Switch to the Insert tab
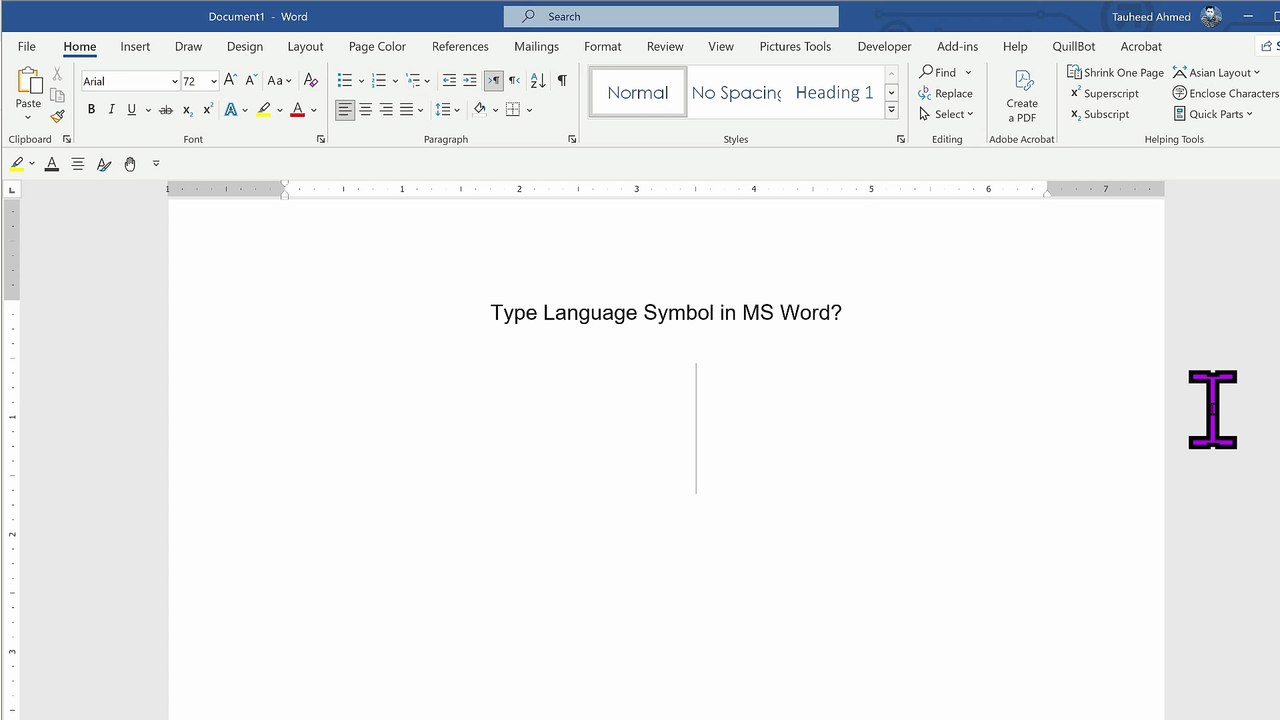Image resolution: width=1280 pixels, height=720 pixels. coord(135,46)
